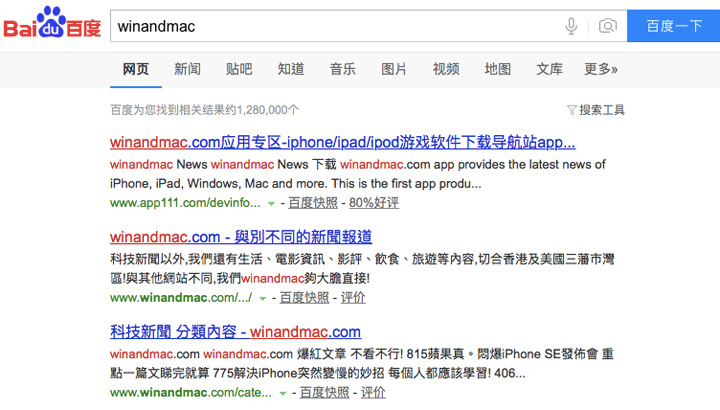This screenshot has height=410, width=720.
Task: Open image search via camera icon
Action: pyautogui.click(x=607, y=26)
